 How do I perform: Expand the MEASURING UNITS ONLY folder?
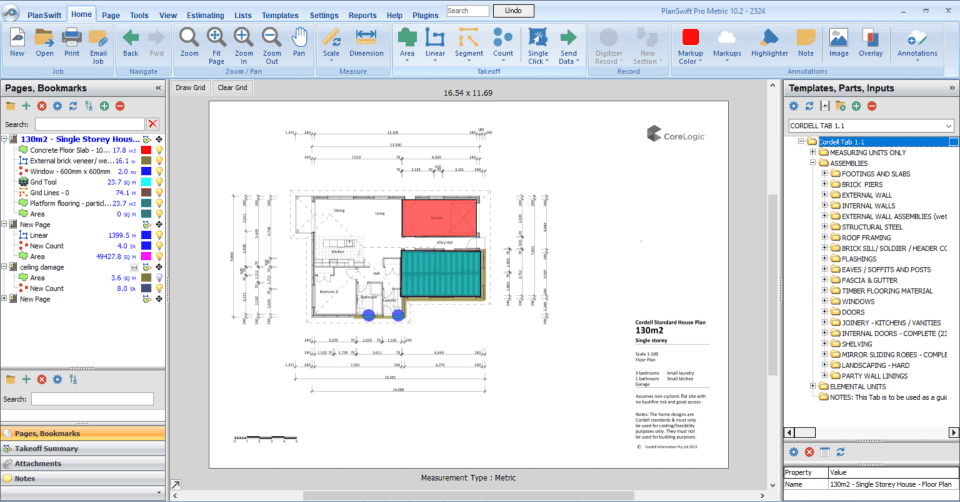pos(813,152)
